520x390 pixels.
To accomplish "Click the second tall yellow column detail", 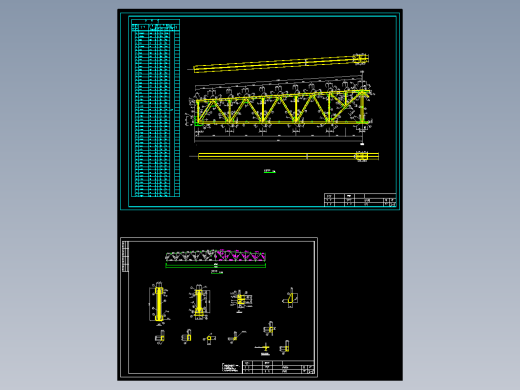I will coord(199,302).
